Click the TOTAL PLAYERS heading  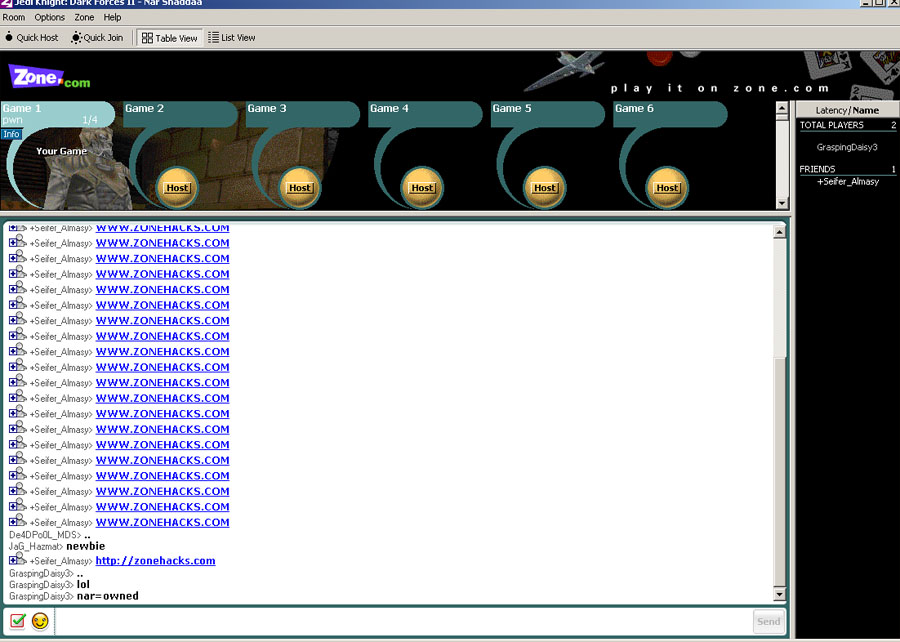832,125
